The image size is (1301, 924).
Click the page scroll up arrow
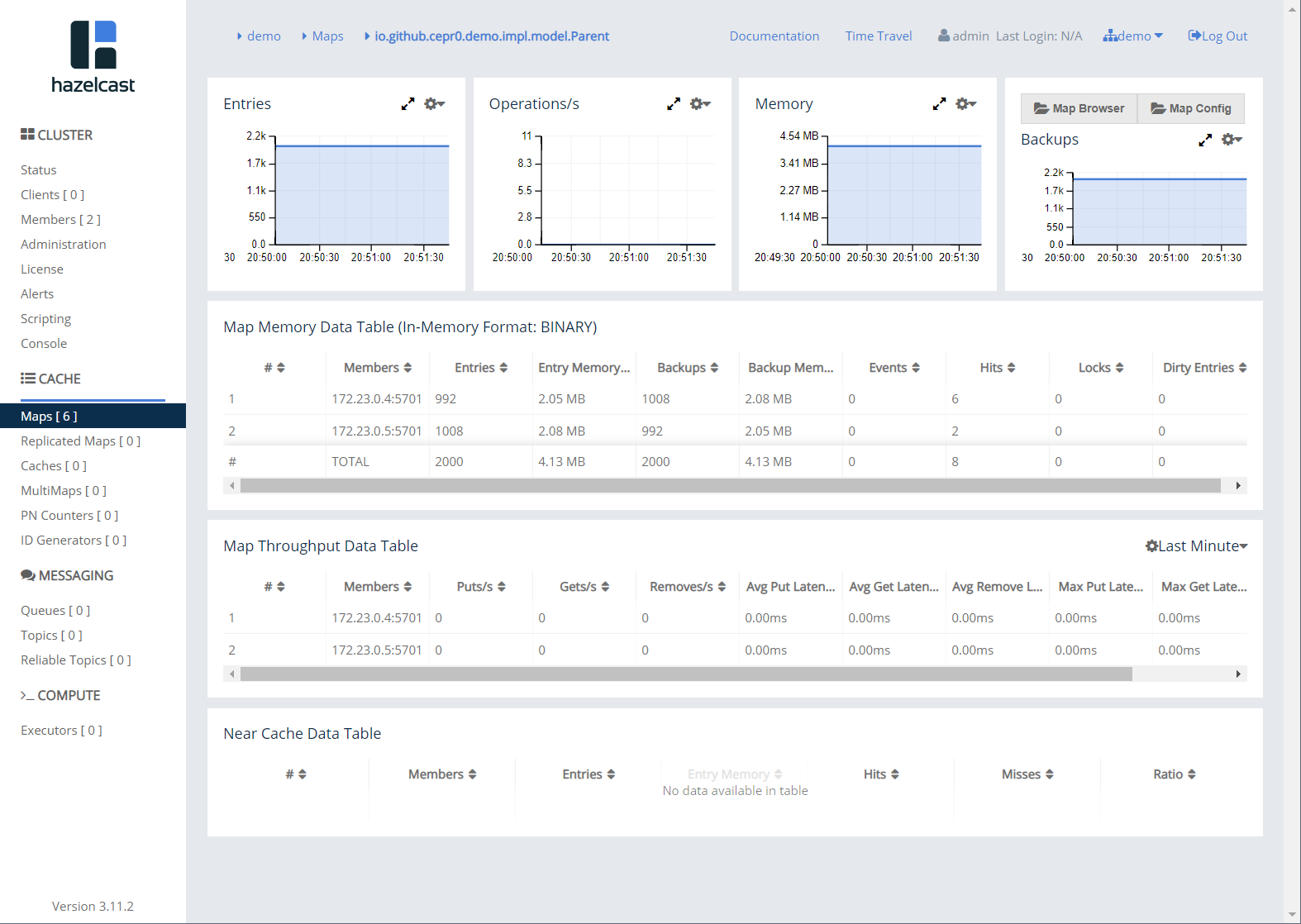1293,8
